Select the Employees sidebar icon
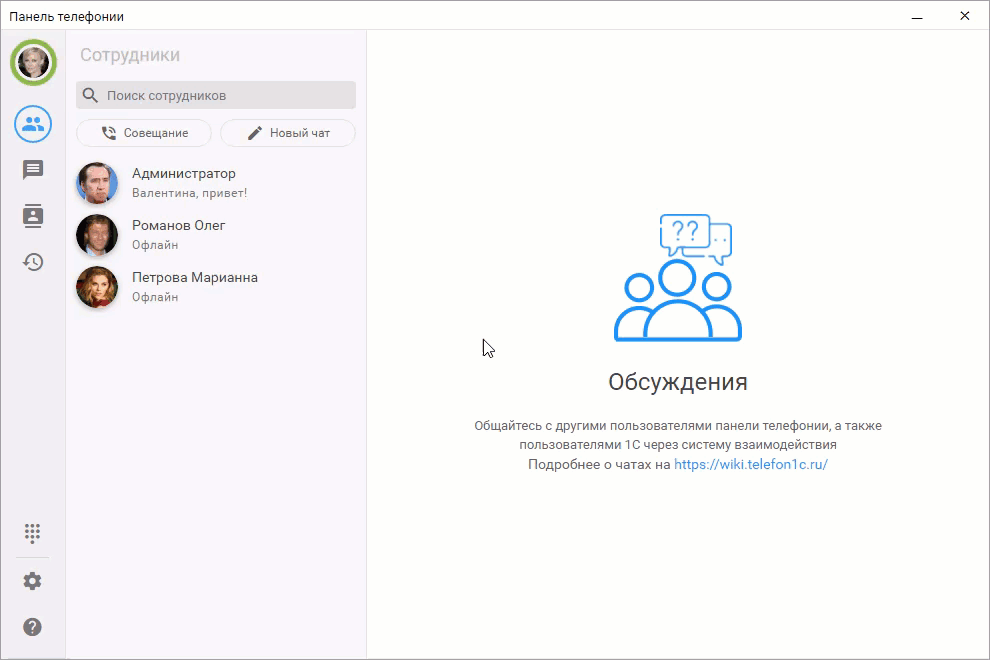Image resolution: width=990 pixels, height=660 pixels. point(33,124)
